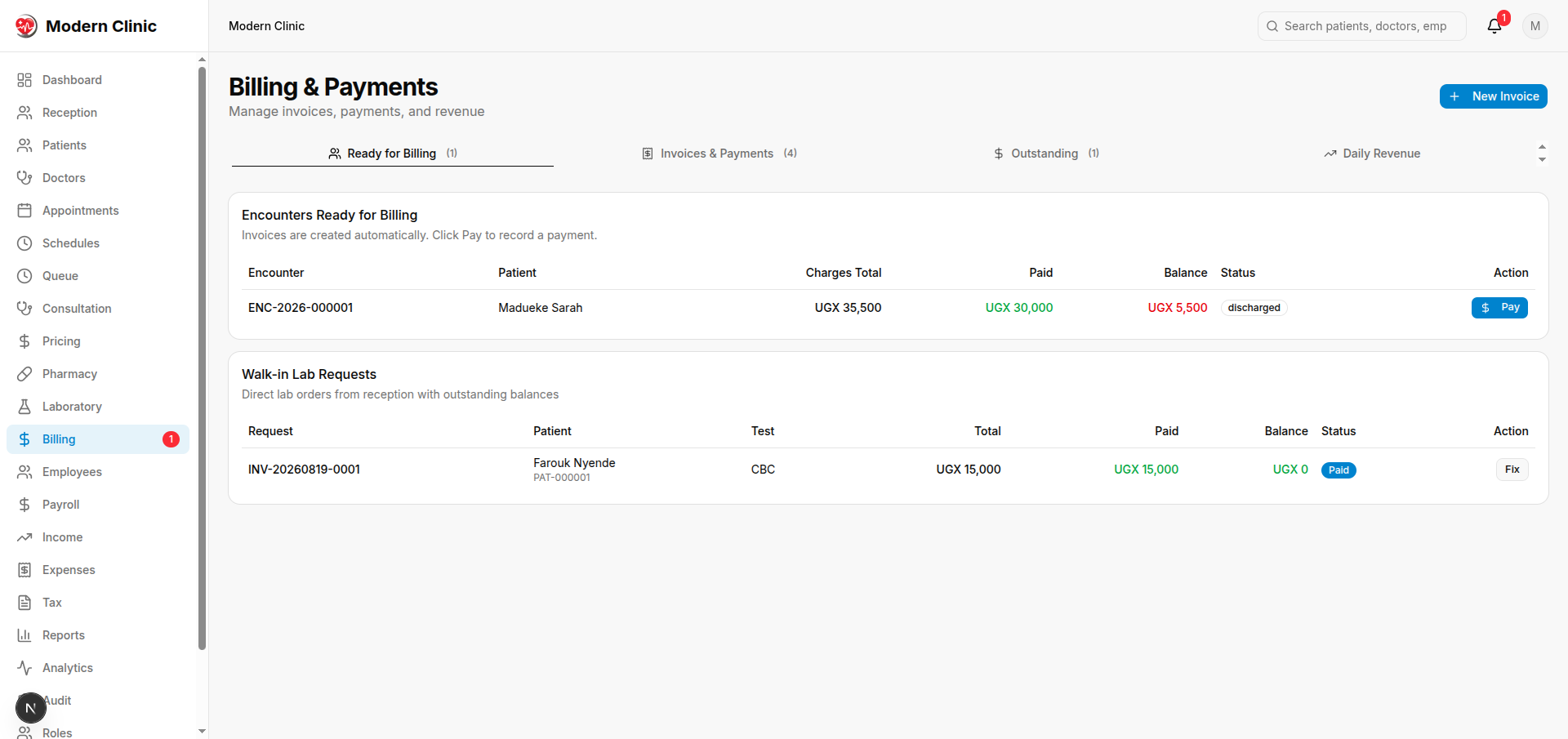Click the Request column header
The width and height of the screenshot is (1568, 739).
pyautogui.click(x=270, y=431)
